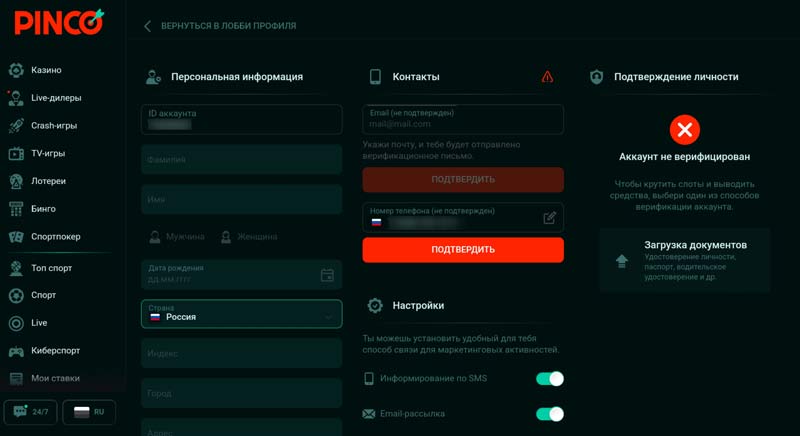Expand the Страна country dropdown
The height and width of the screenshot is (436, 800).
tap(241, 315)
